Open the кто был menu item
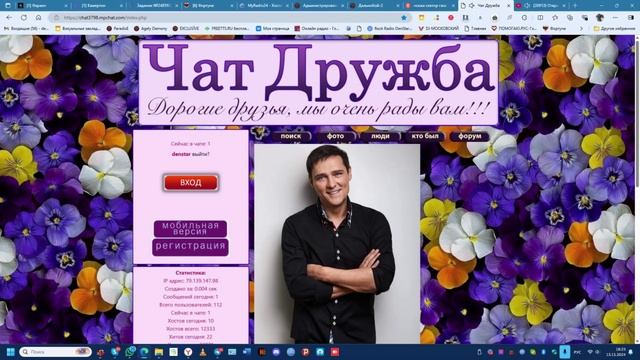This screenshot has height=360, width=640. [x=425, y=136]
